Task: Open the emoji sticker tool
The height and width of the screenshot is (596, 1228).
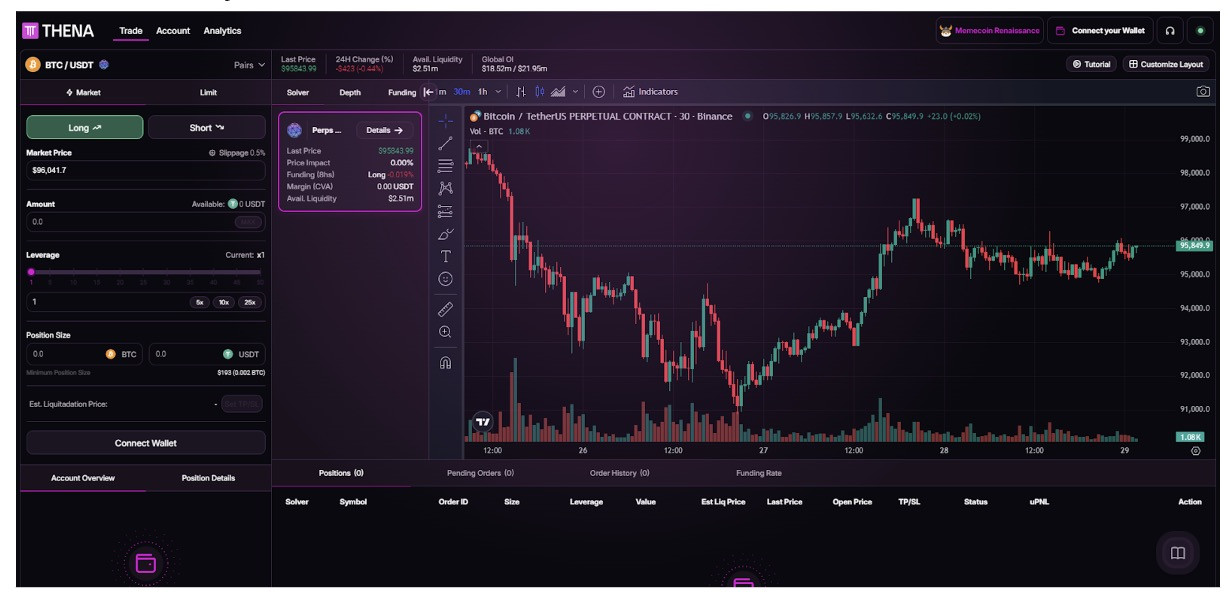Action: point(446,279)
